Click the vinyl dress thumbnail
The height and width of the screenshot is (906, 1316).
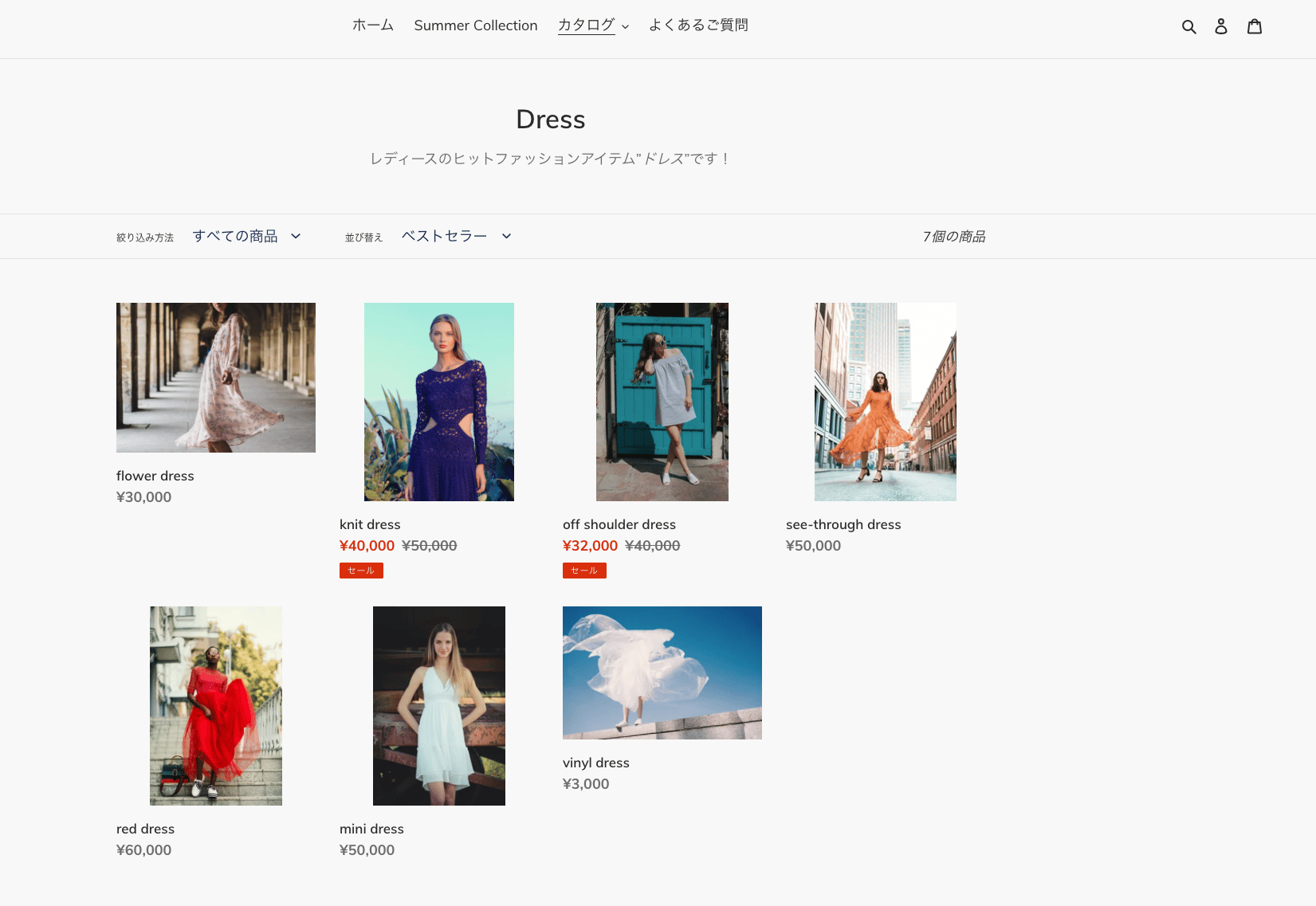662,673
